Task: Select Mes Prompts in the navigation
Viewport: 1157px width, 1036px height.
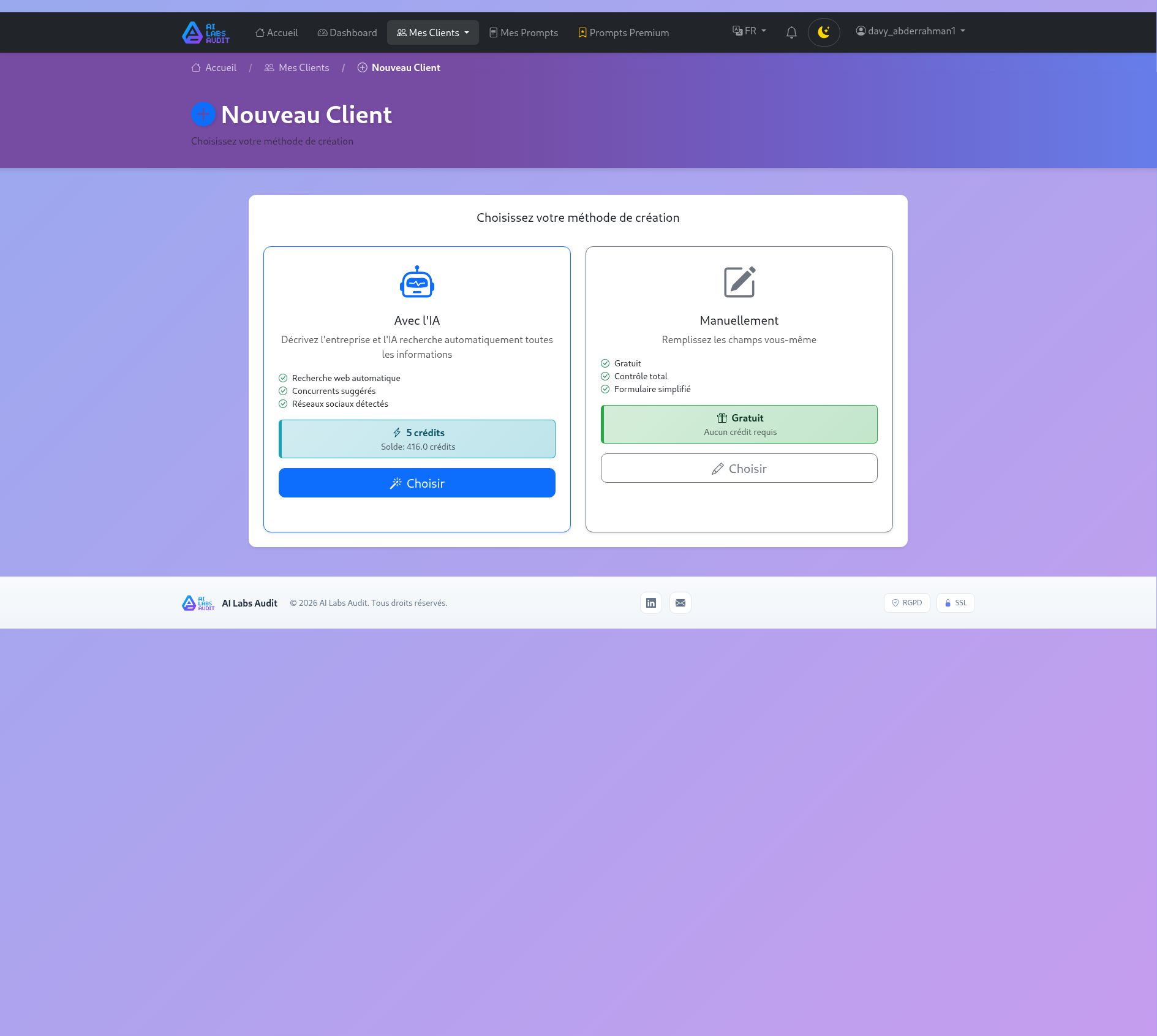Action: 523,32
